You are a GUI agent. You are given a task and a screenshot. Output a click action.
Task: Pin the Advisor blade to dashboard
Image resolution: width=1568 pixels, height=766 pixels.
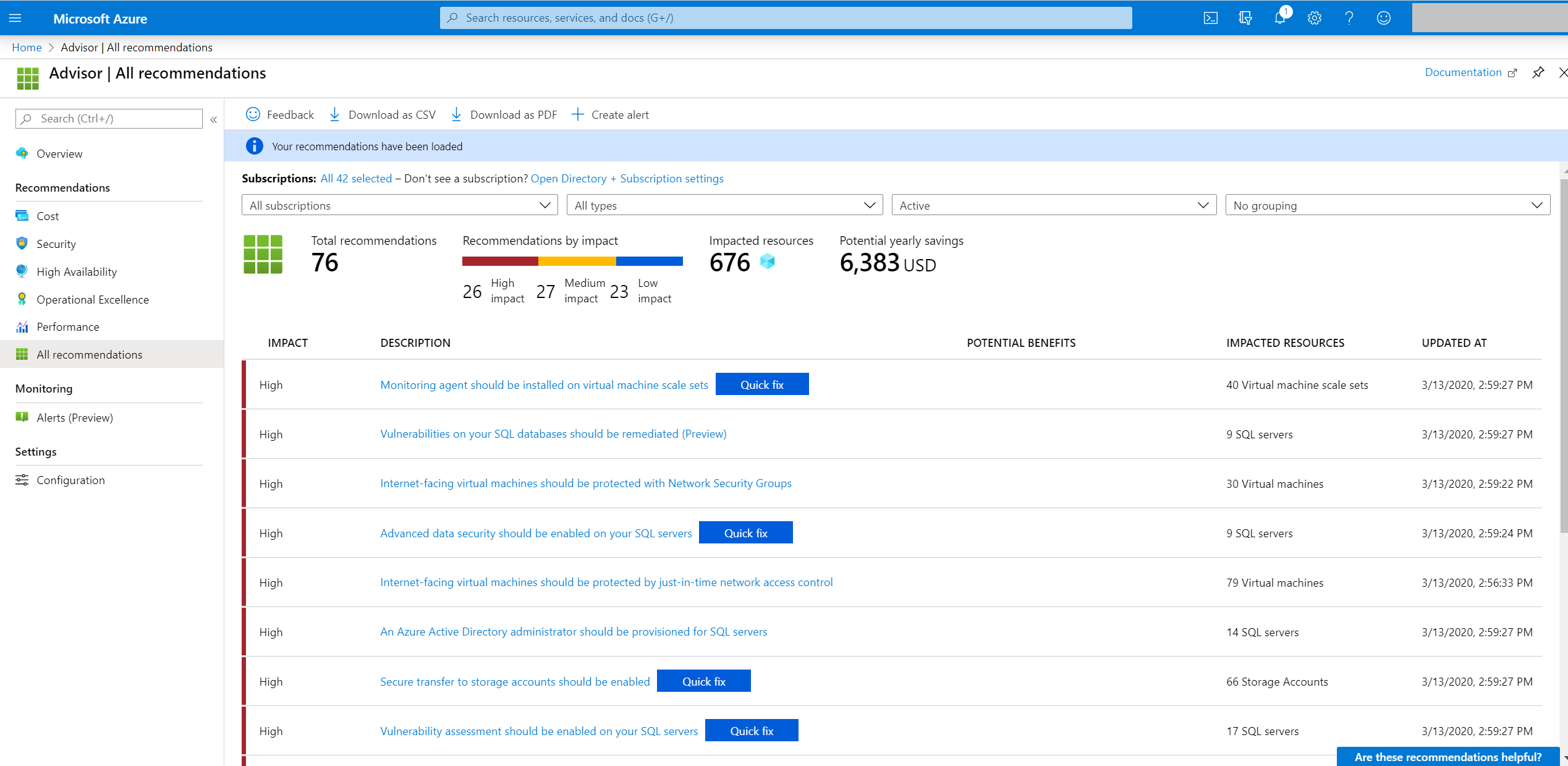[x=1538, y=73]
